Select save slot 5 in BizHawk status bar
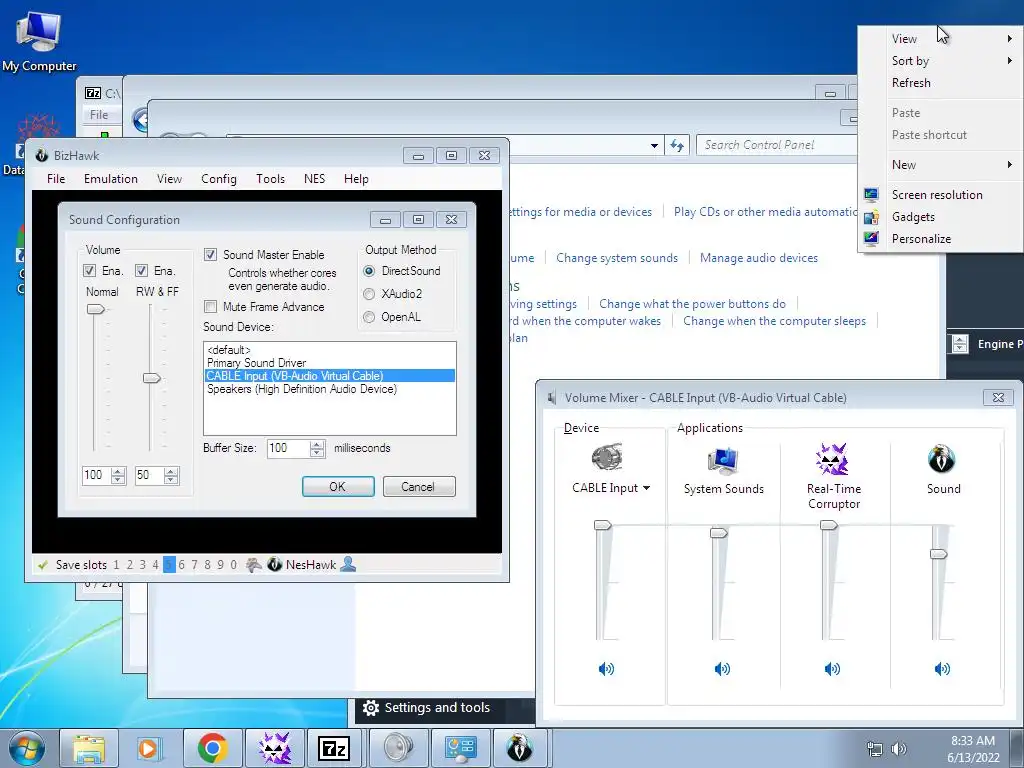 click(x=169, y=564)
